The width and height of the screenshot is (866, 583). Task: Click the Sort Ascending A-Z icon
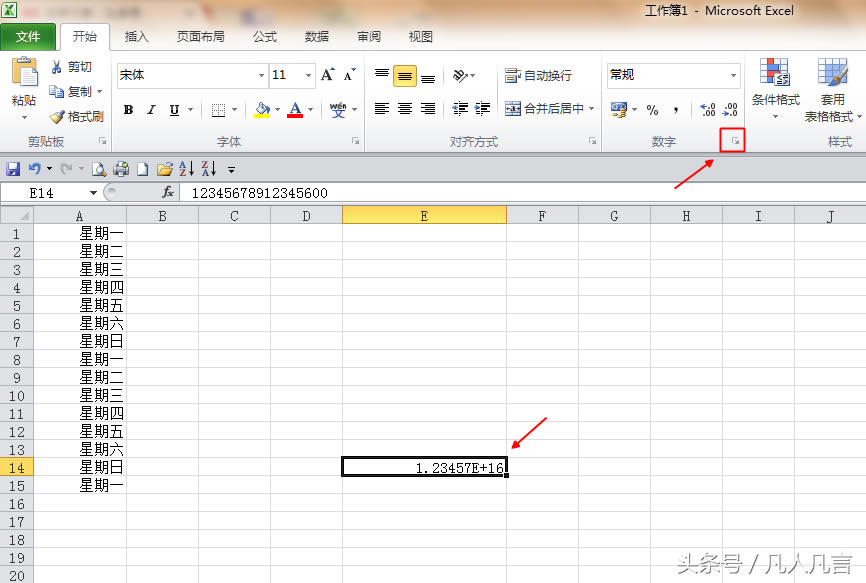point(187,169)
